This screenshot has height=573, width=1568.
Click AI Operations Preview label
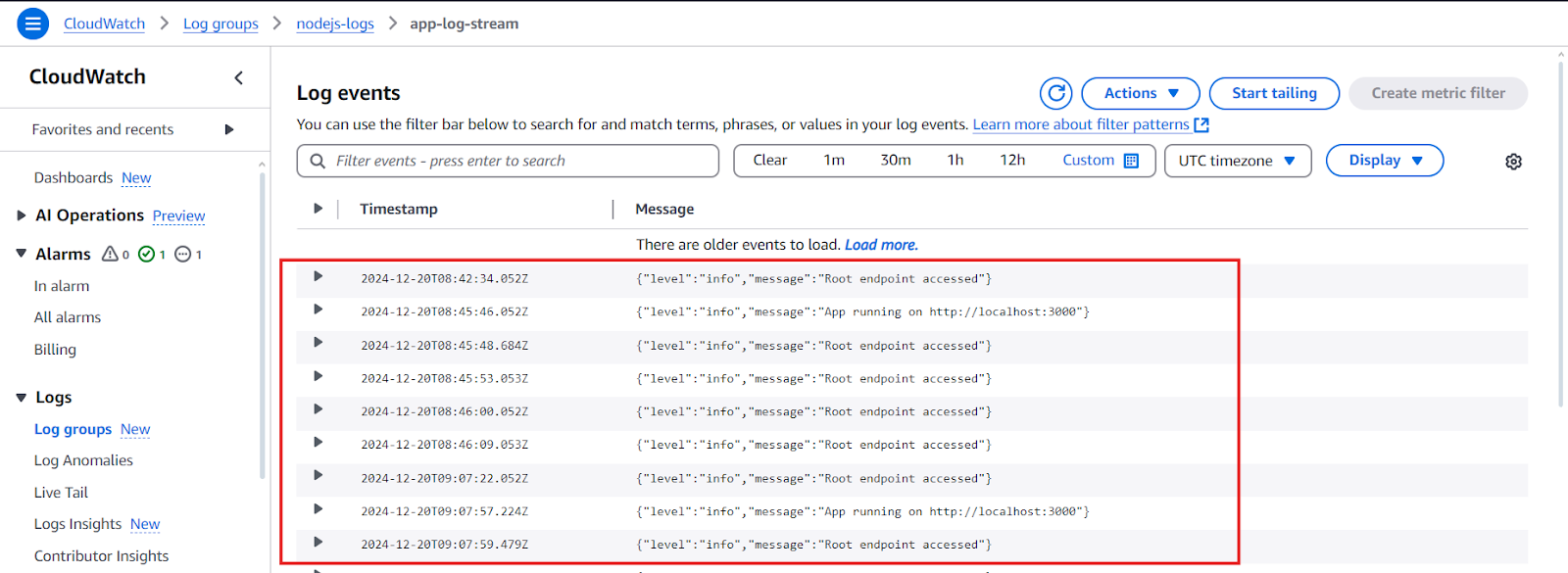(x=178, y=215)
